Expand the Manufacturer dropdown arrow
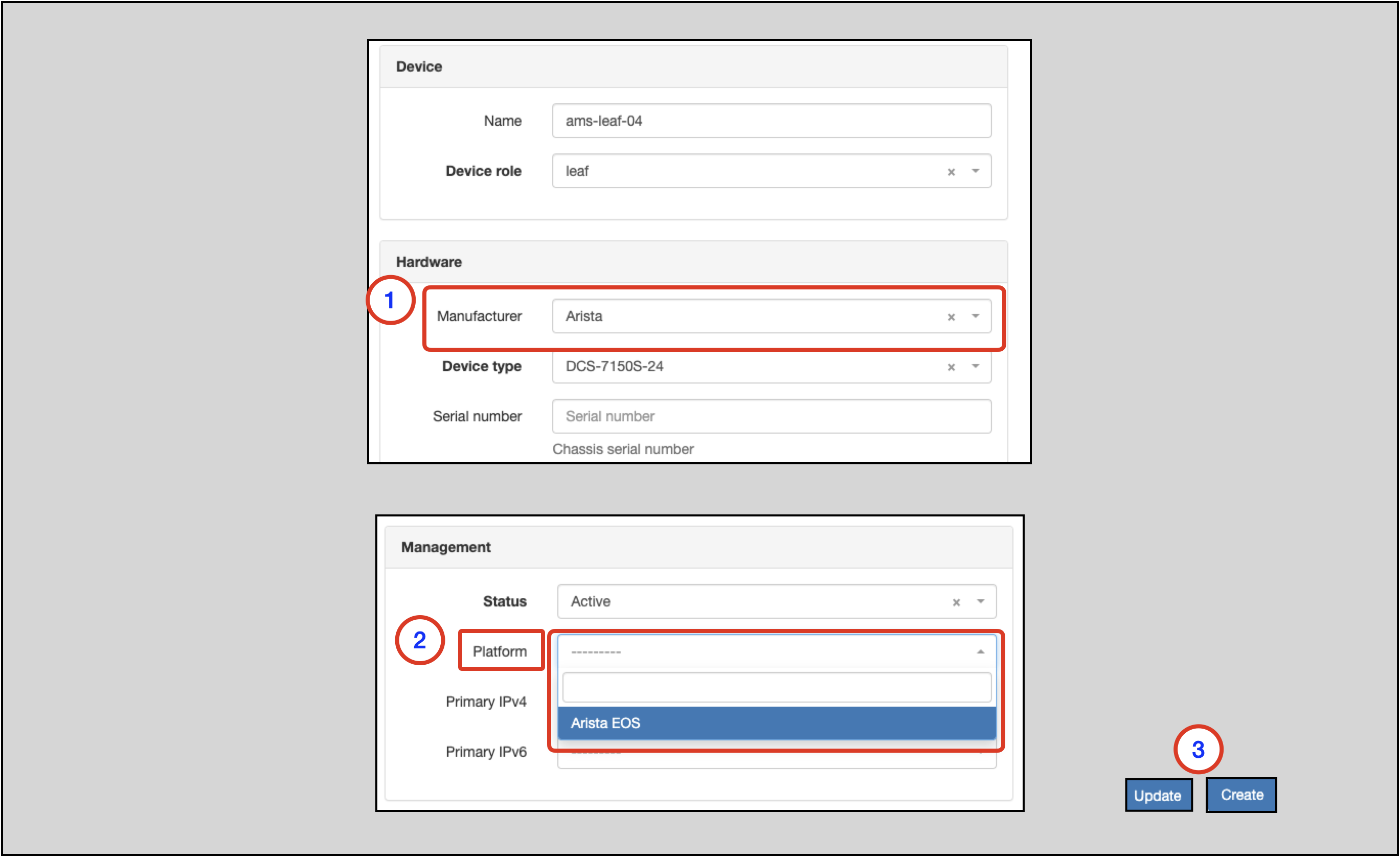The image size is (1400, 857). pyautogui.click(x=976, y=316)
